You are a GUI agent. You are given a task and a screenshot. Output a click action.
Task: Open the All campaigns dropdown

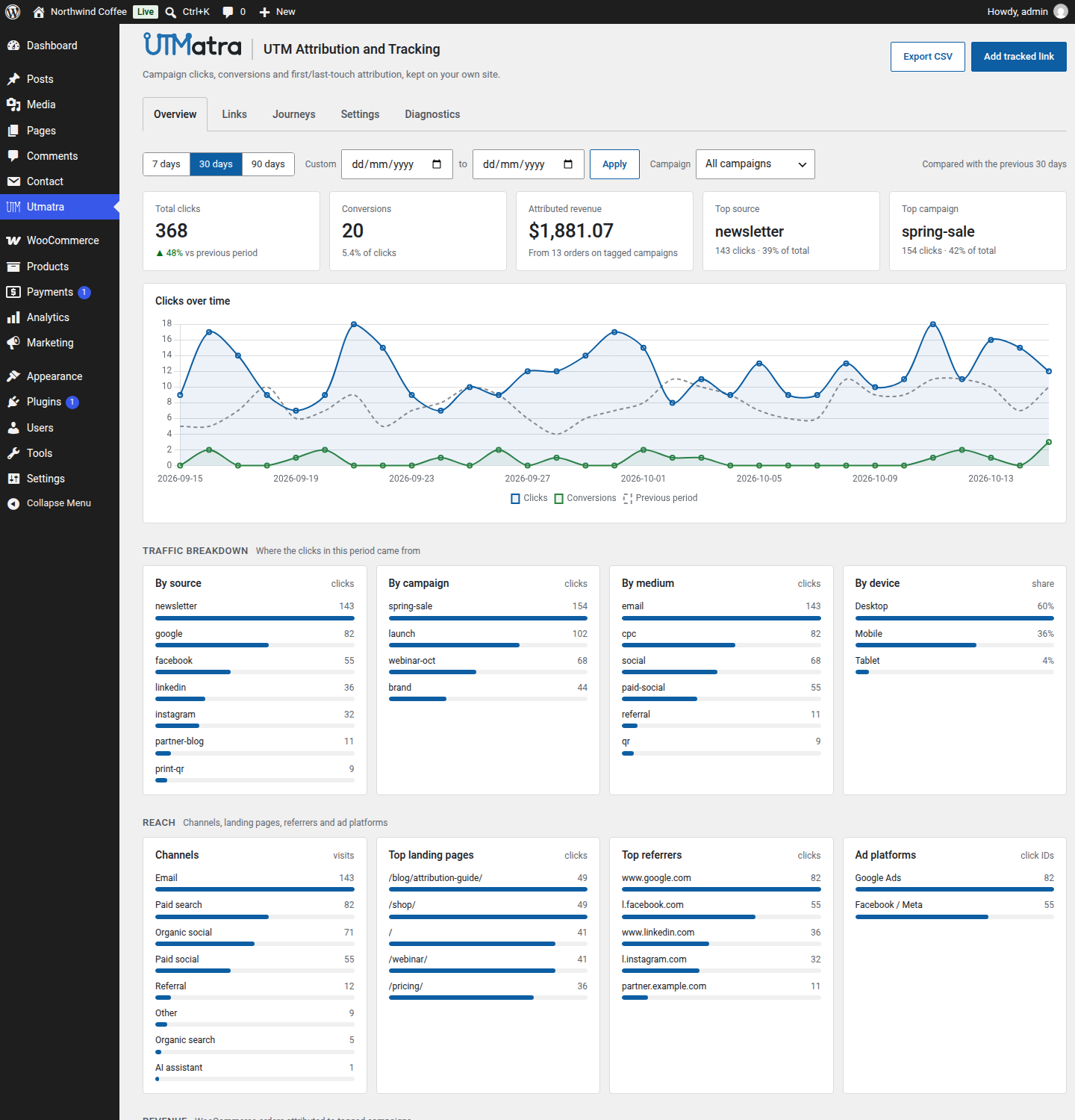coord(755,164)
